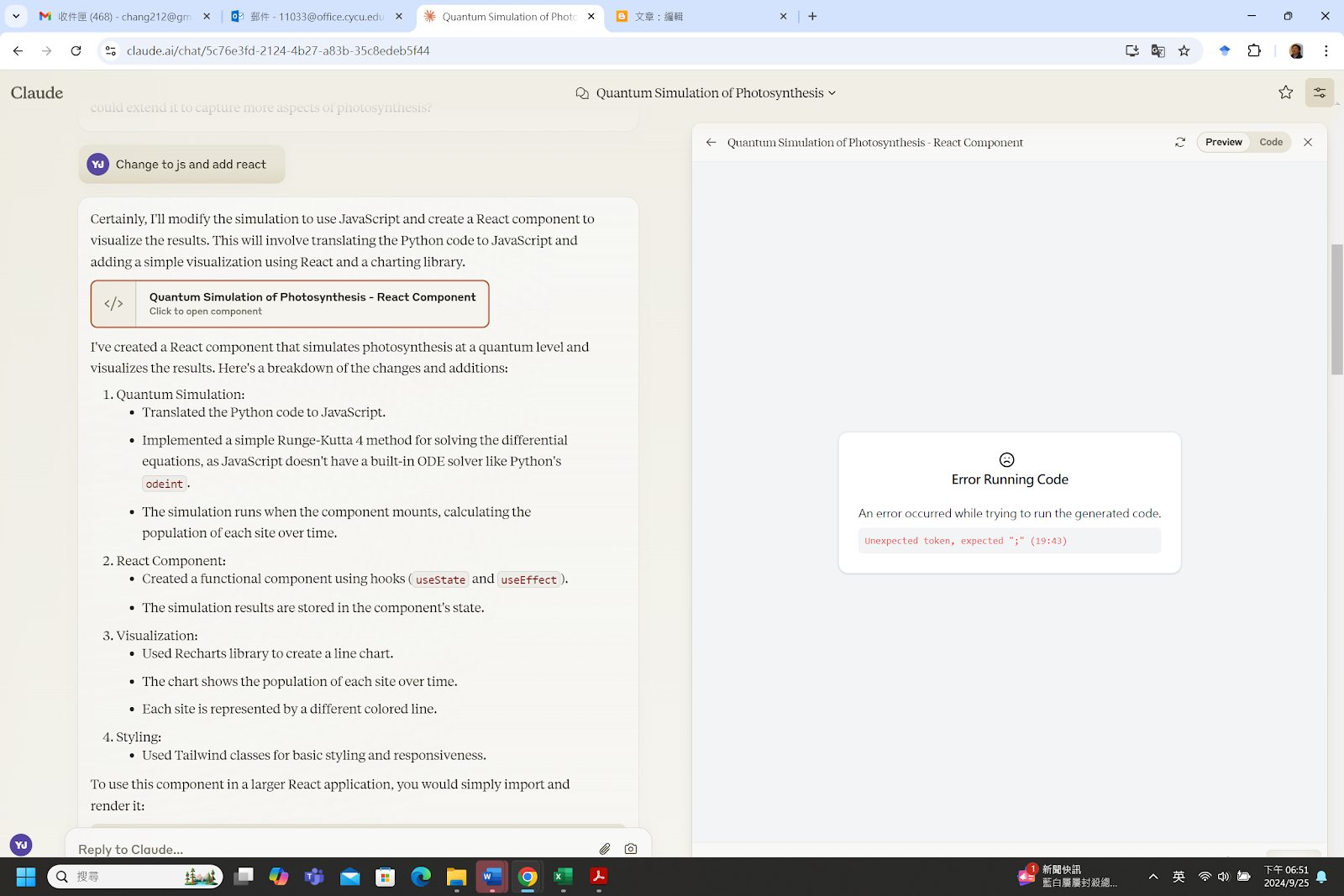
Task: Open the news widget in taskbar
Action: (x=1068, y=877)
